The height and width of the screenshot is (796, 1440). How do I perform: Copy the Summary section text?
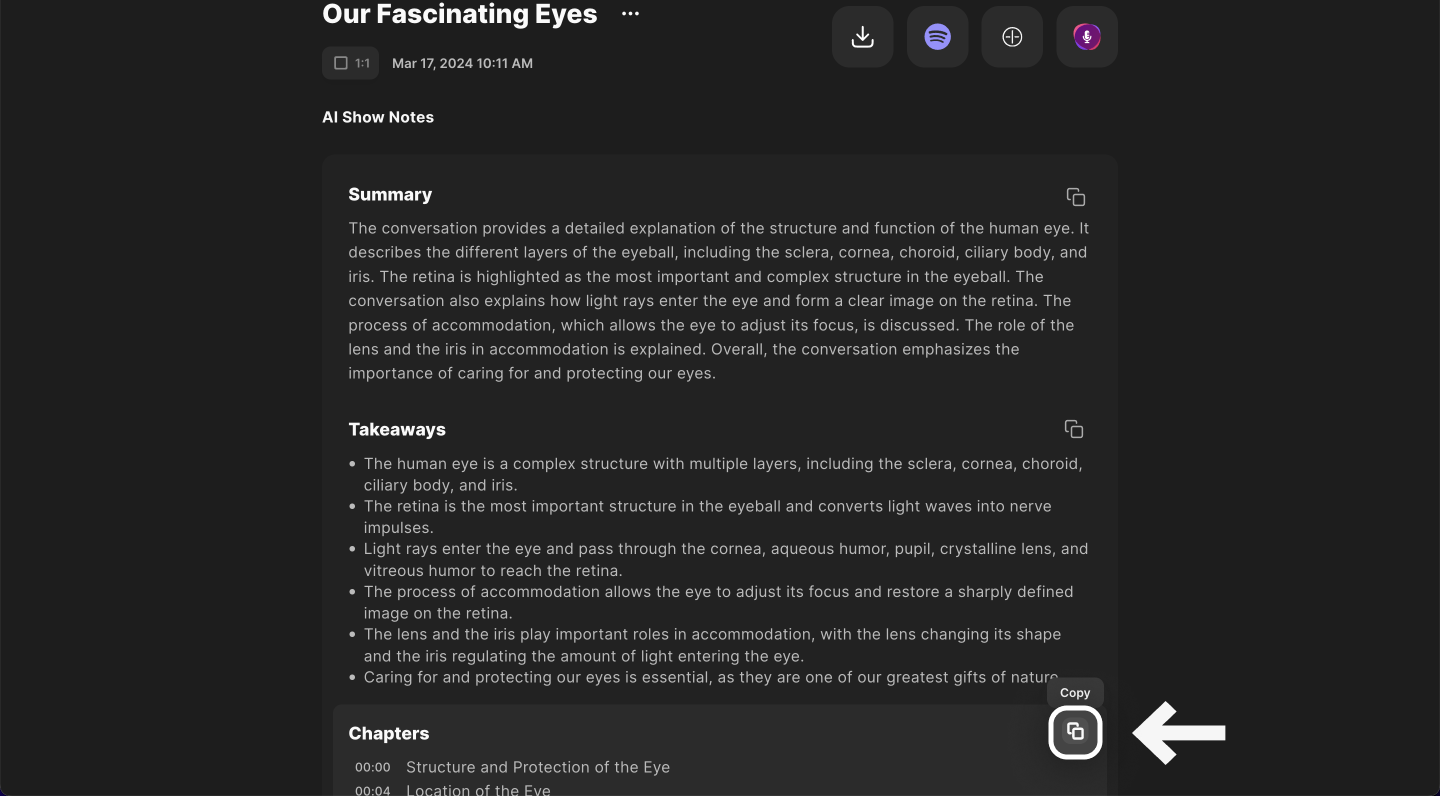[x=1075, y=197]
